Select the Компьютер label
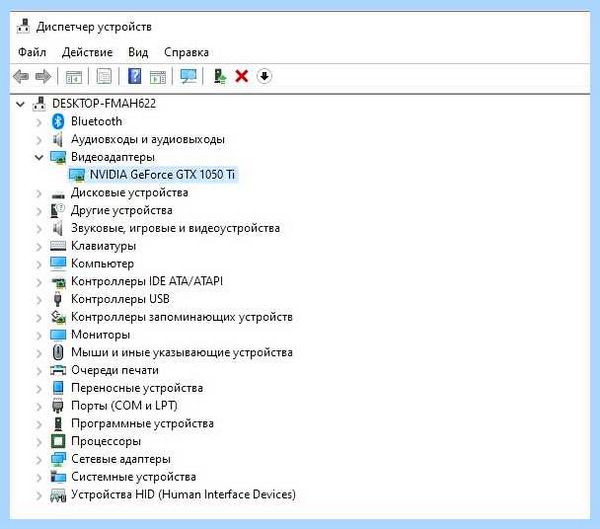 coord(103,263)
